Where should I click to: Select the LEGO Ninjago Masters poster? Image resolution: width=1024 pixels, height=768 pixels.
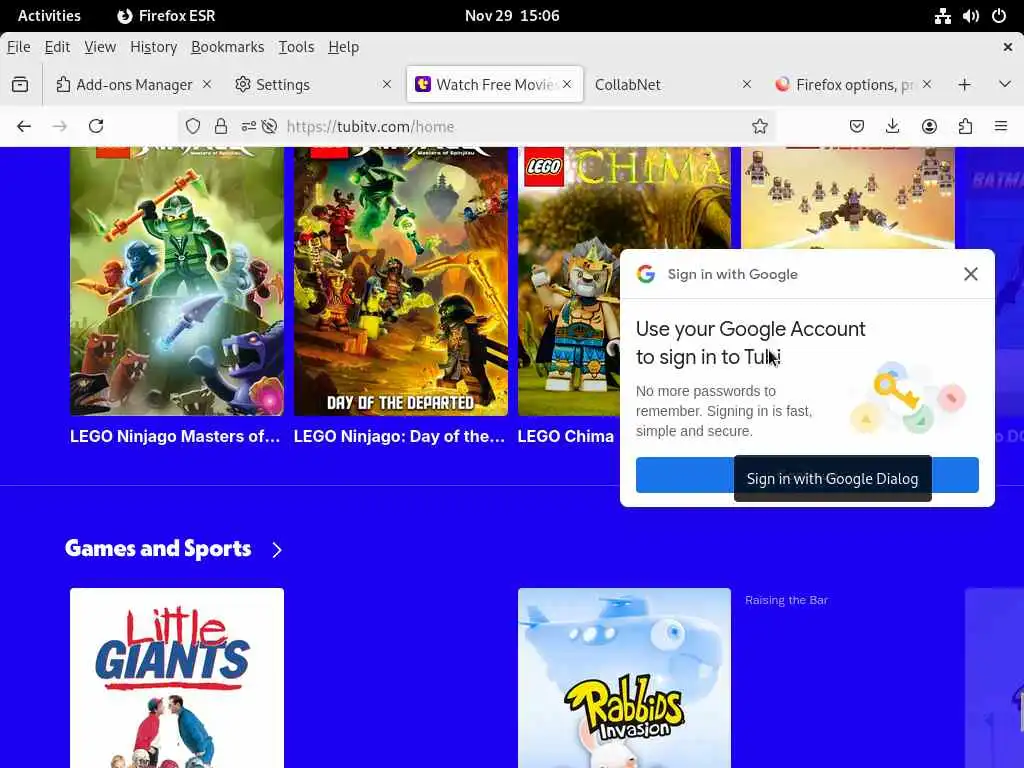(x=177, y=281)
